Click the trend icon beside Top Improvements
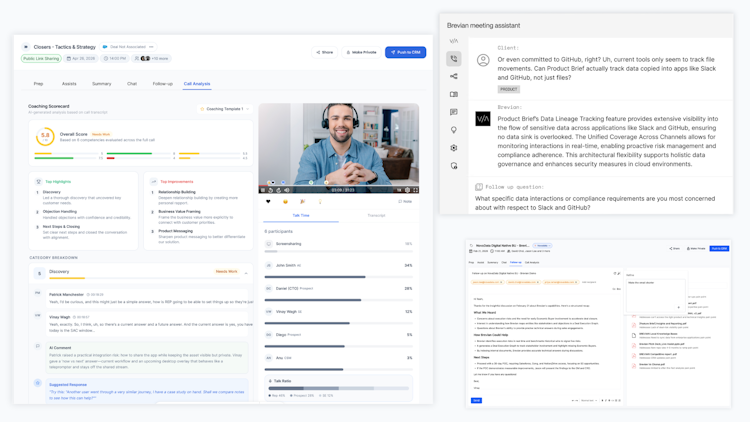Screen dimensions: 750x422 (154, 182)
